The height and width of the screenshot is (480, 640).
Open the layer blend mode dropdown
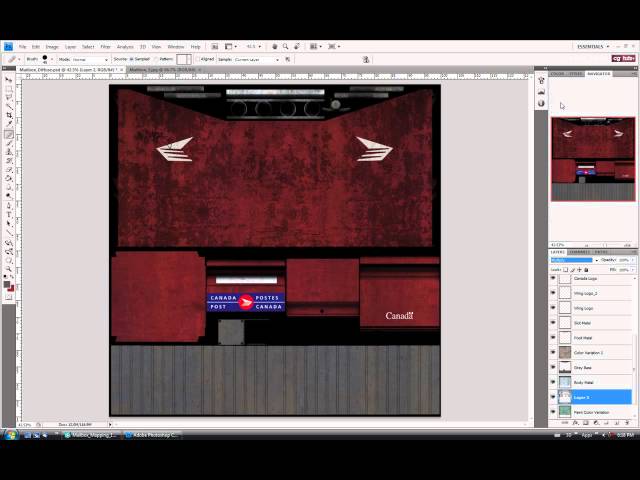[573, 260]
